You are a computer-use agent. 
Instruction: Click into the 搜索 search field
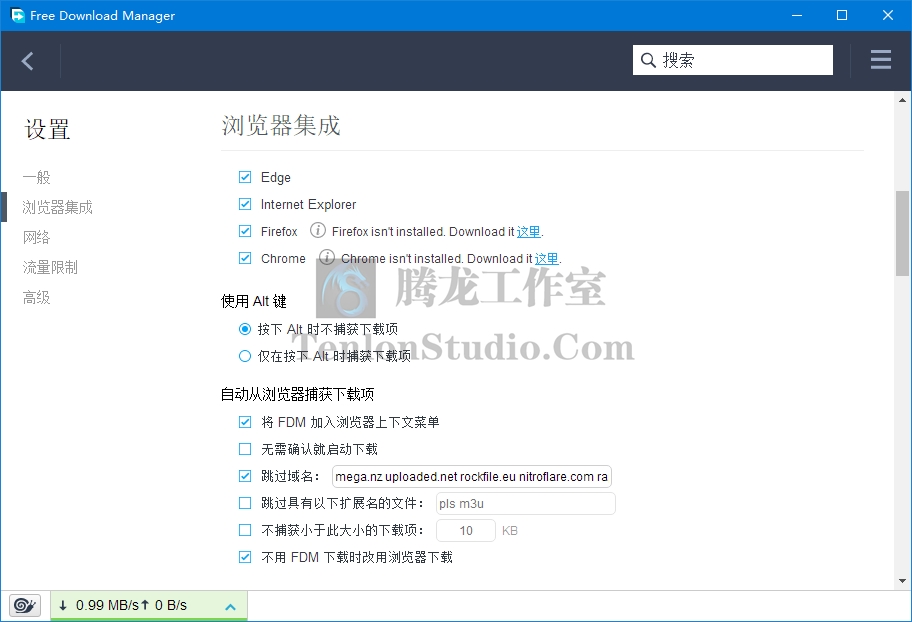click(733, 60)
